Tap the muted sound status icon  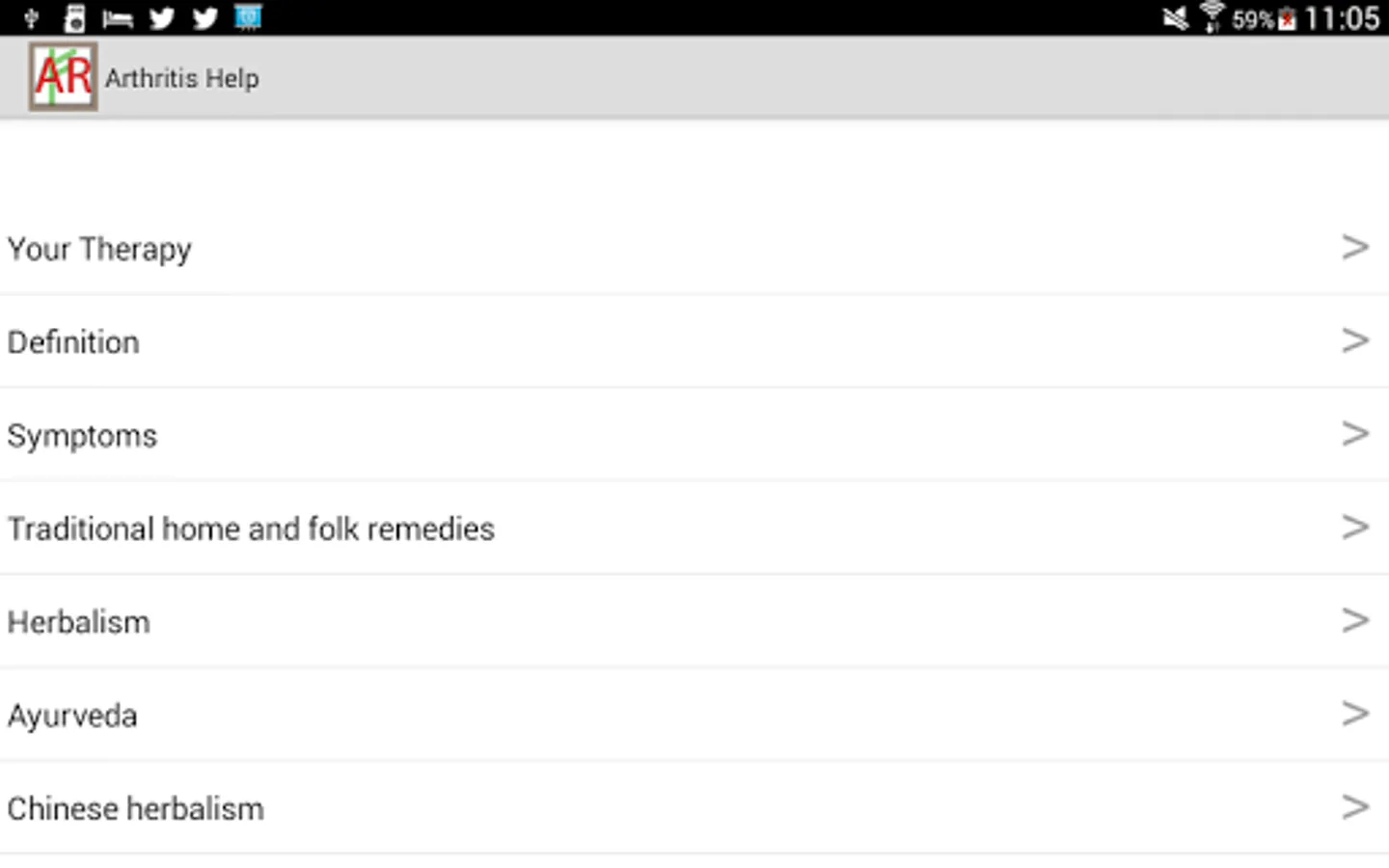1175,18
